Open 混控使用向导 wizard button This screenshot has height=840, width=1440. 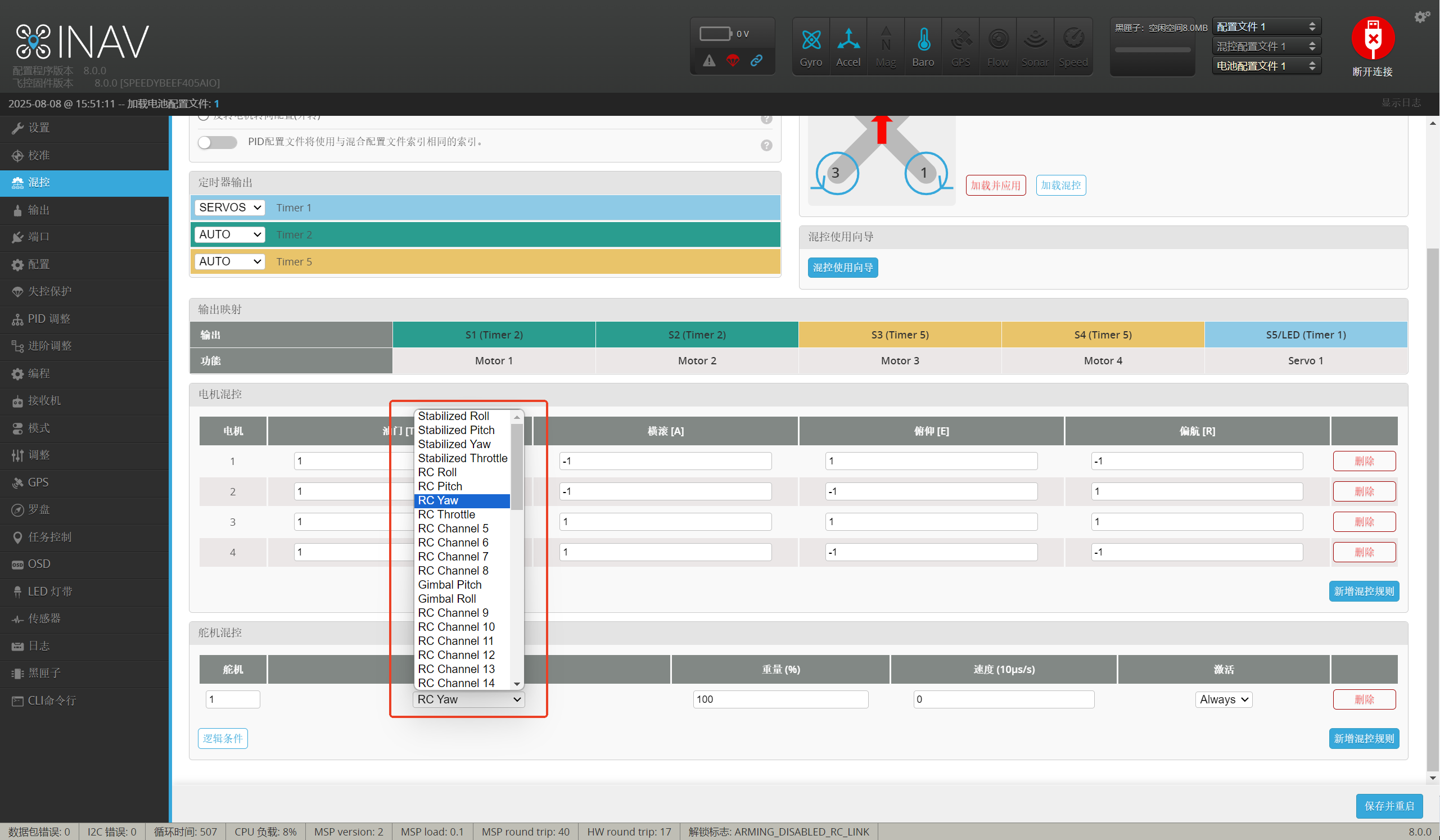[843, 268]
